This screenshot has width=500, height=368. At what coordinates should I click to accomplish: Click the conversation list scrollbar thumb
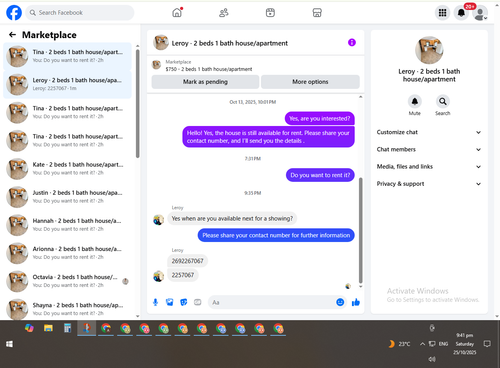138,104
